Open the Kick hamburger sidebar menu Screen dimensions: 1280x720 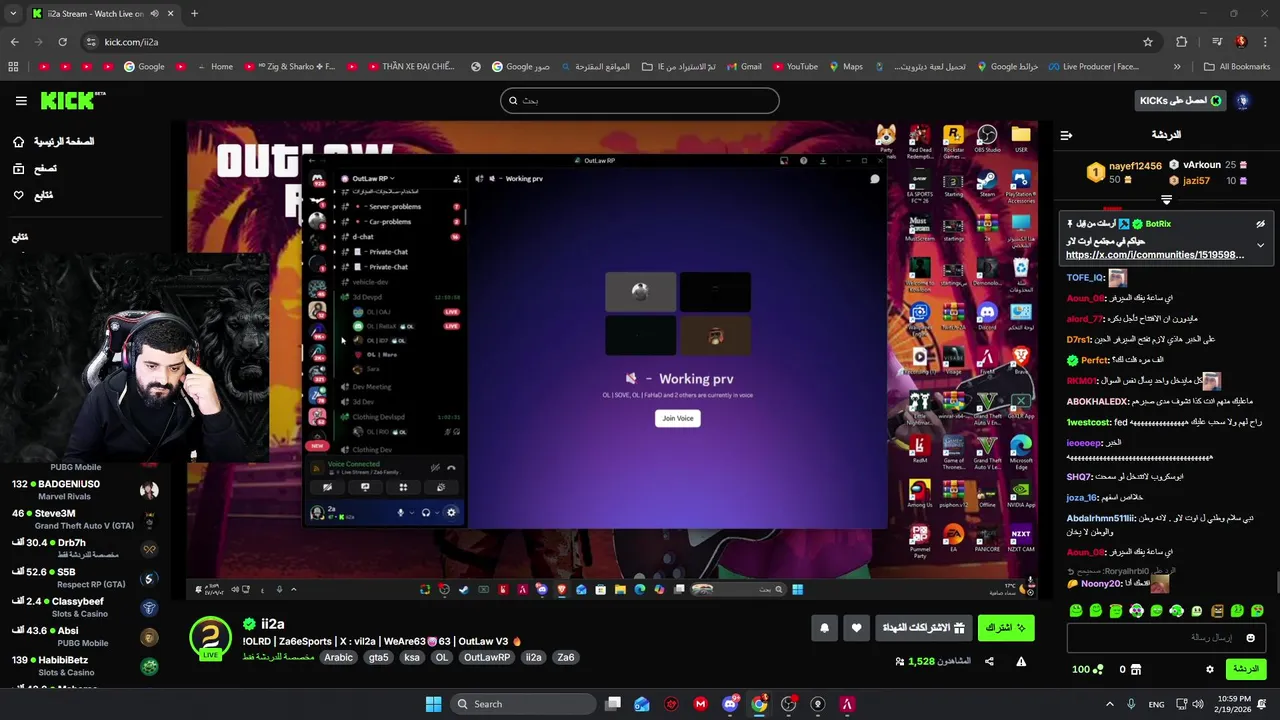(21, 101)
